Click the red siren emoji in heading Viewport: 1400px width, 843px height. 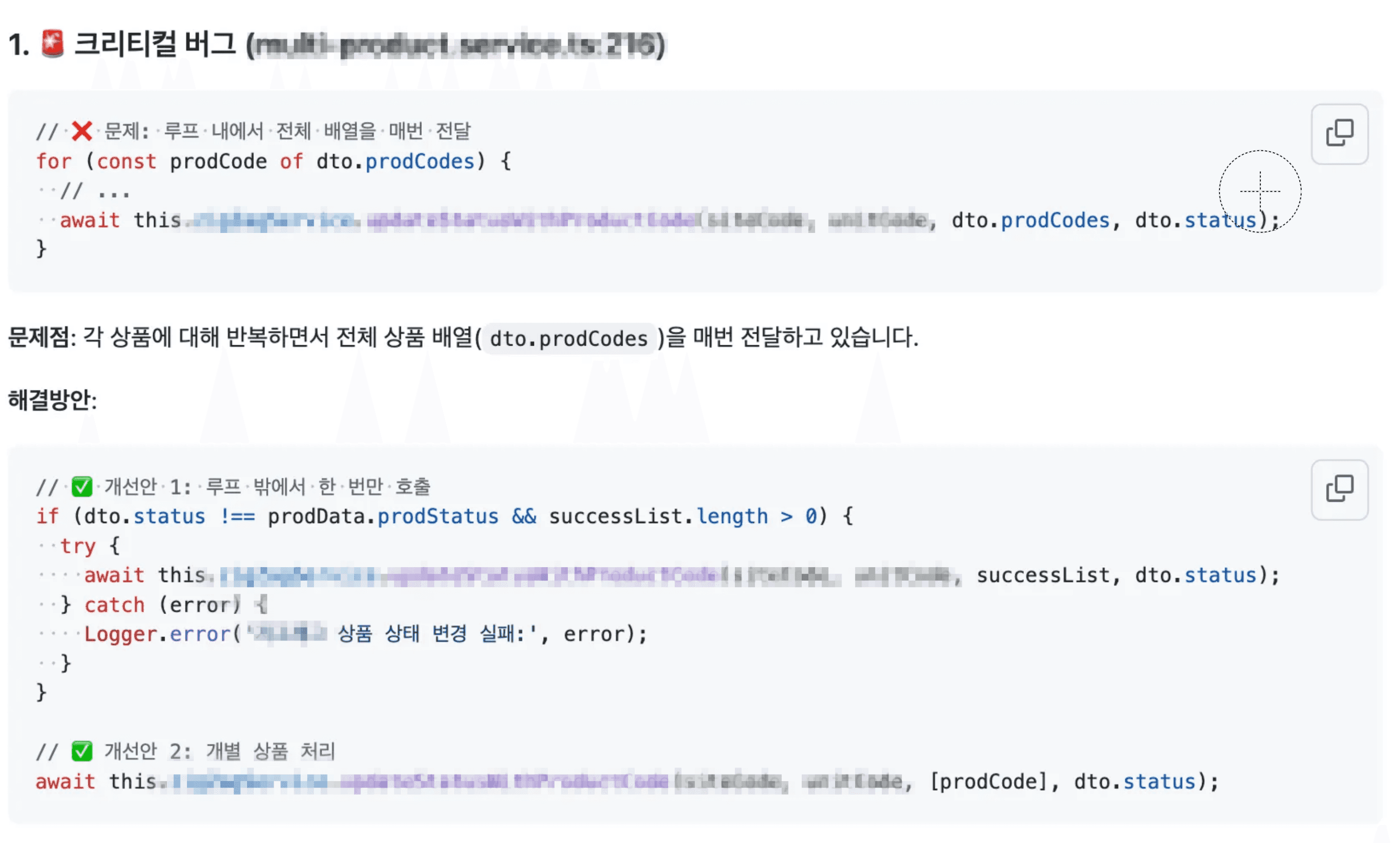(x=52, y=44)
